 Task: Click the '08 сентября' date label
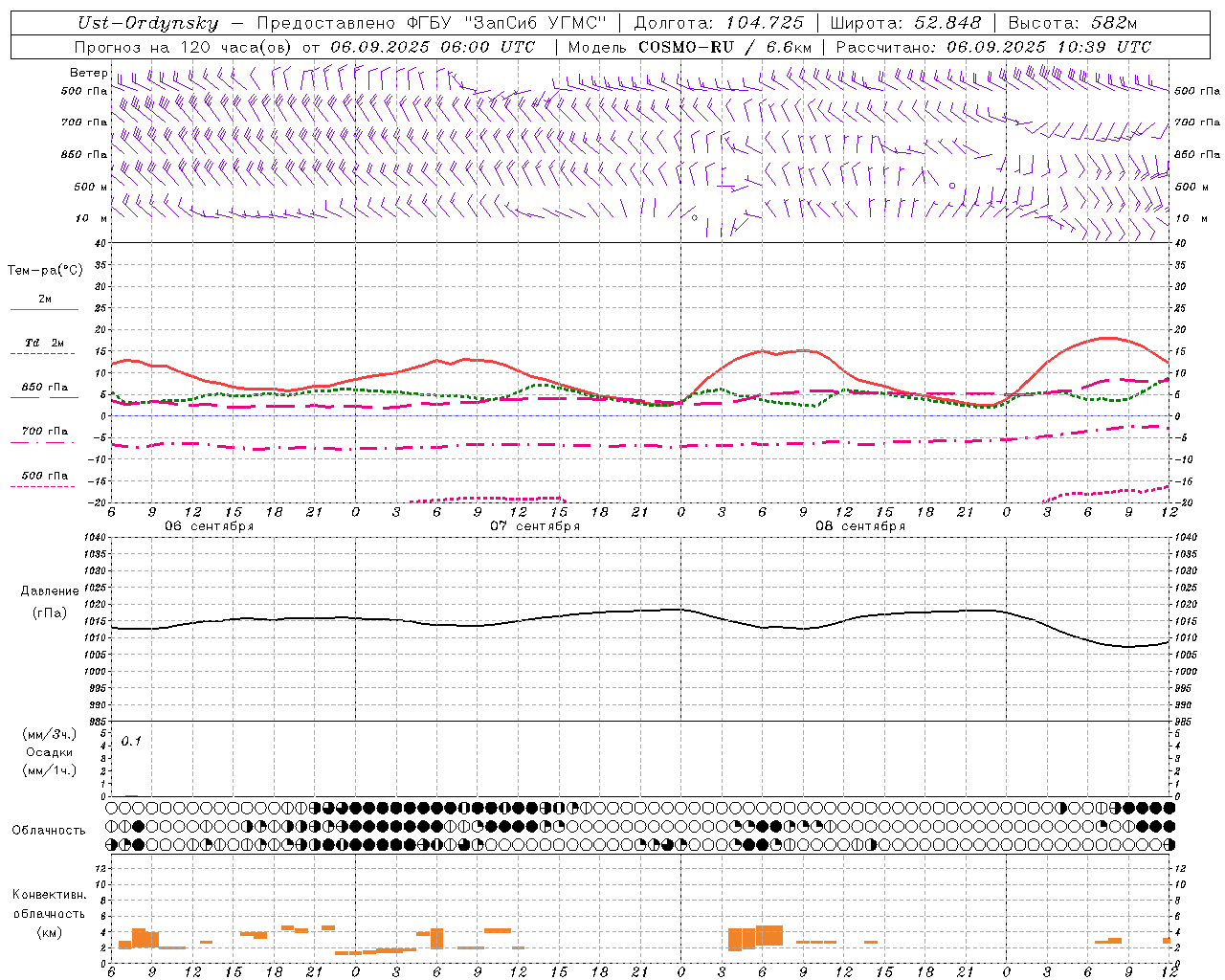click(x=860, y=526)
